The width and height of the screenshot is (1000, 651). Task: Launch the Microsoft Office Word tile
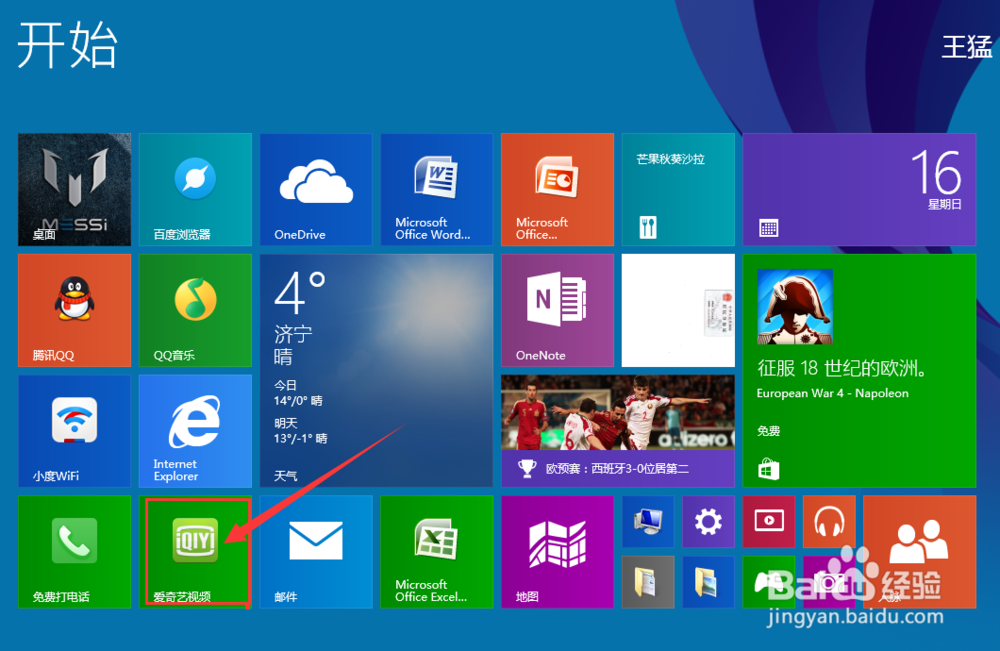(x=437, y=189)
